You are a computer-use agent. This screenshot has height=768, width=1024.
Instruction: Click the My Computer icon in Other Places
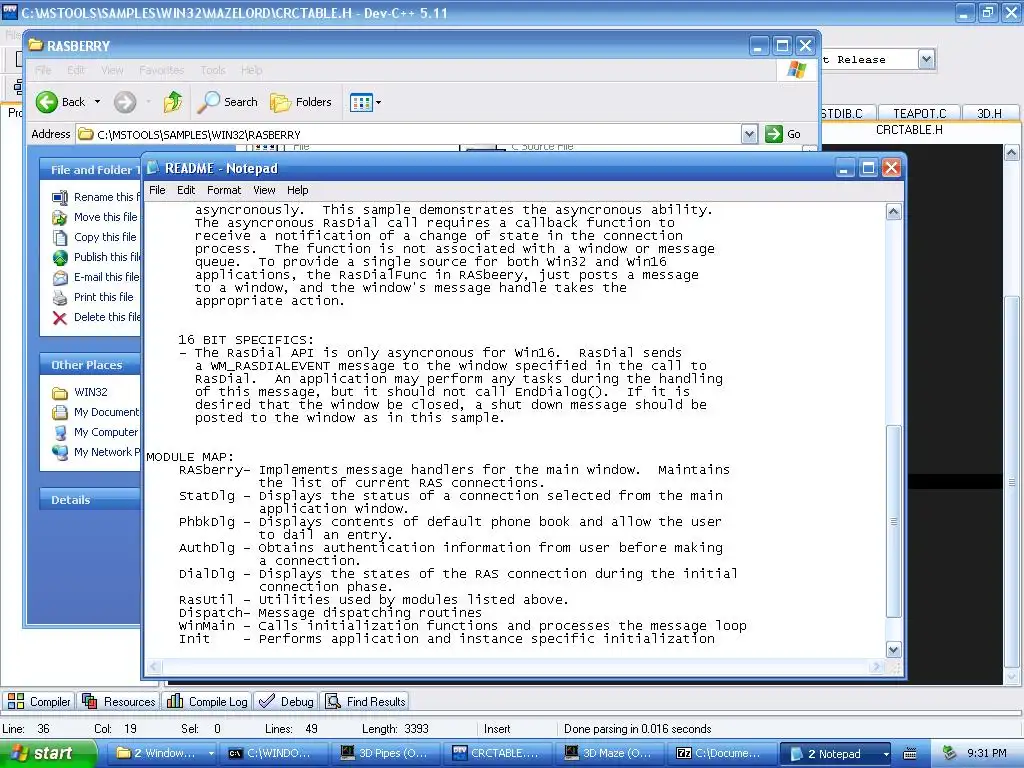[x=59, y=433]
